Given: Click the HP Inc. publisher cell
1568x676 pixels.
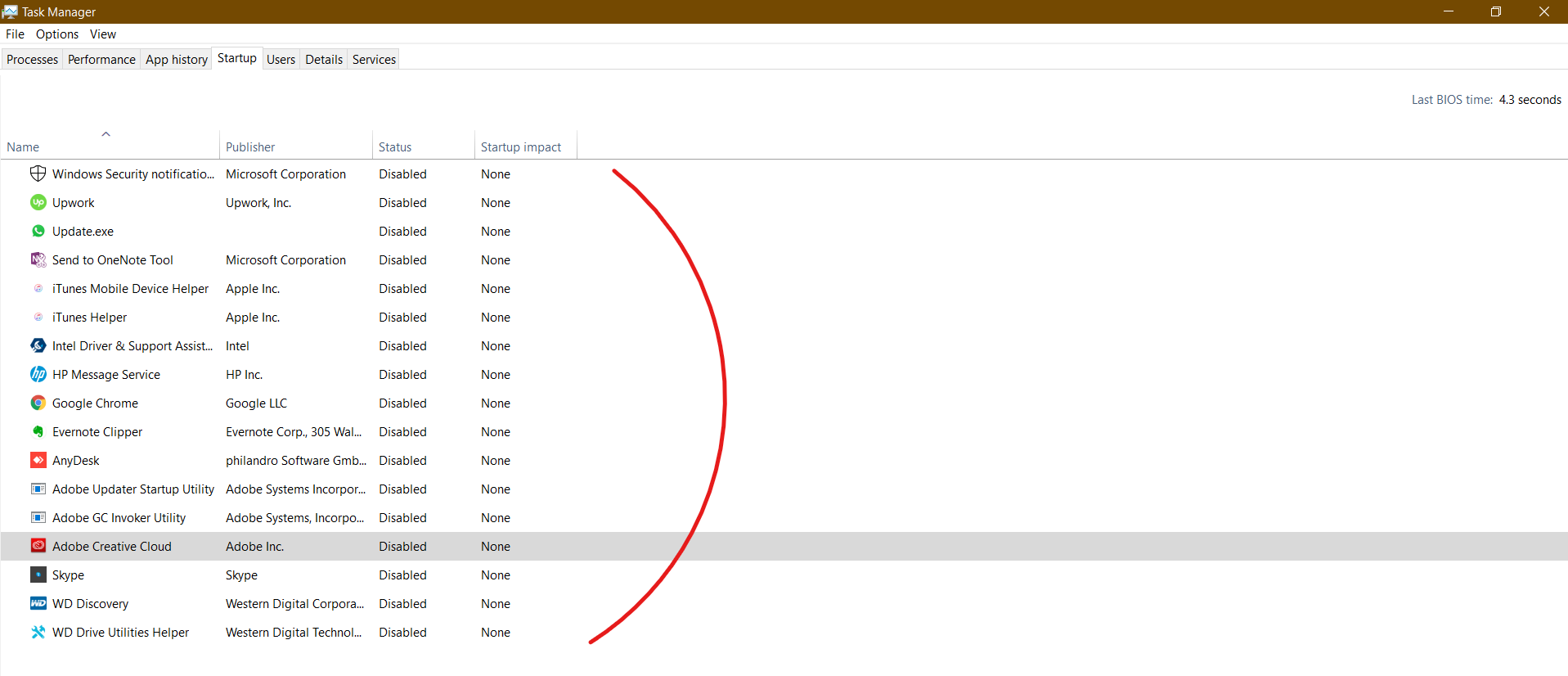Looking at the screenshot, I should coord(244,374).
